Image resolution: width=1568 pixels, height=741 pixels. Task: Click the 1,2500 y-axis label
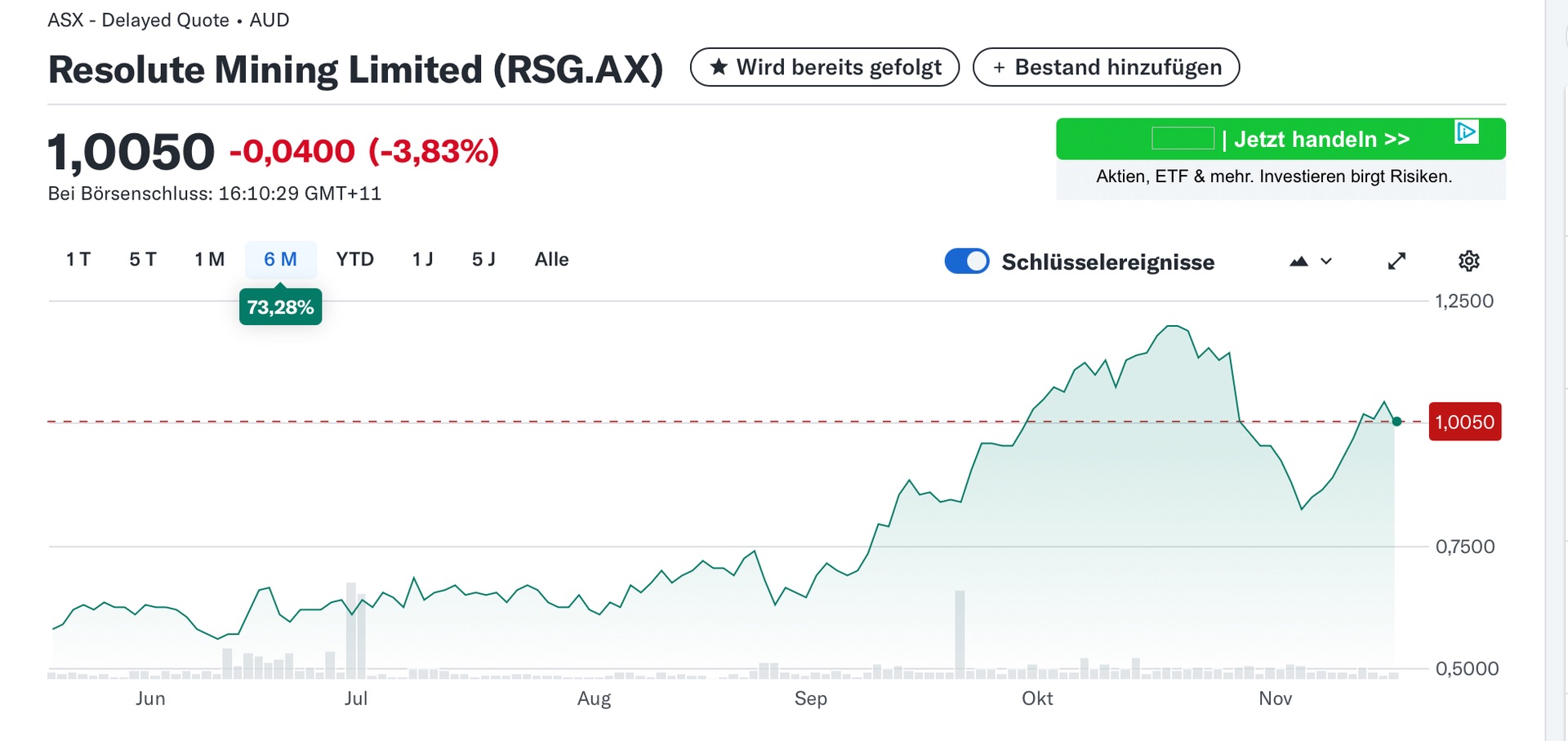coord(1464,301)
